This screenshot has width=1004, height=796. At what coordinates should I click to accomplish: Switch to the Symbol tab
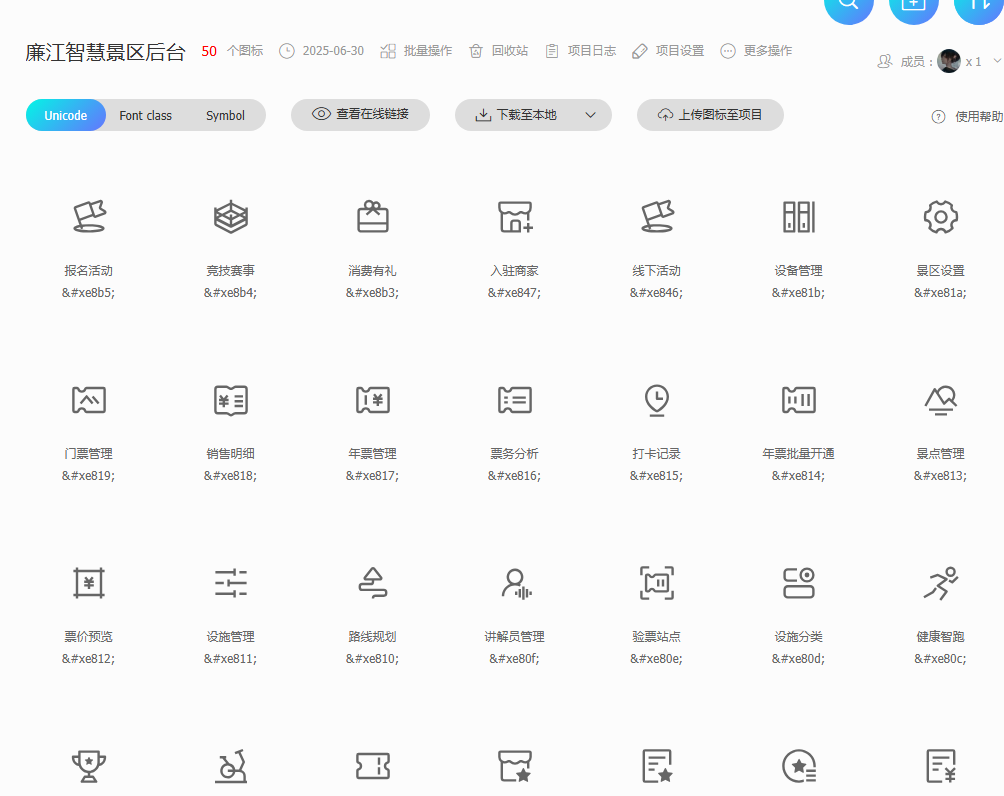(x=225, y=115)
